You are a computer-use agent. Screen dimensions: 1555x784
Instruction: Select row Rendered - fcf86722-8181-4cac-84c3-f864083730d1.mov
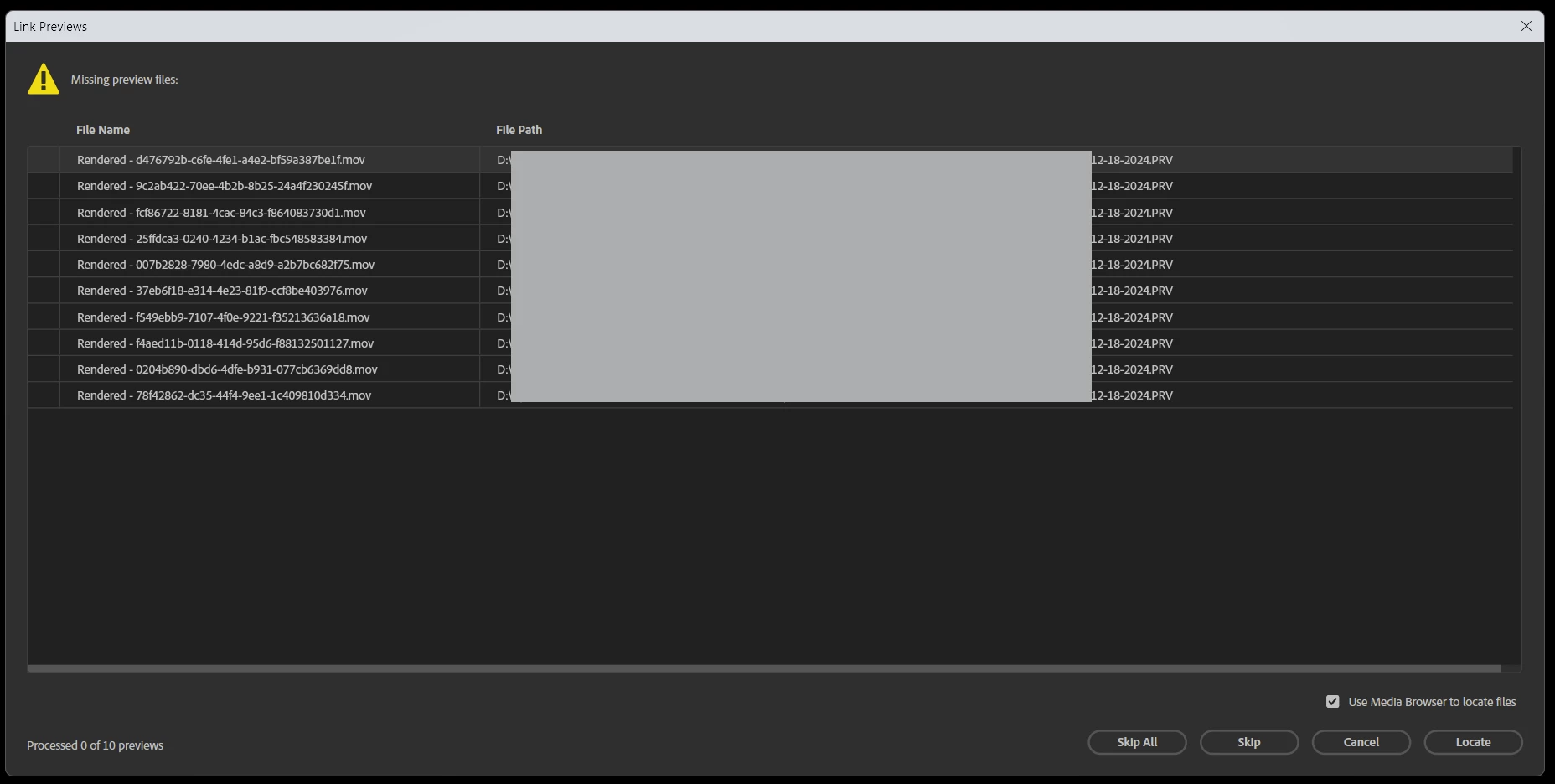coord(770,213)
